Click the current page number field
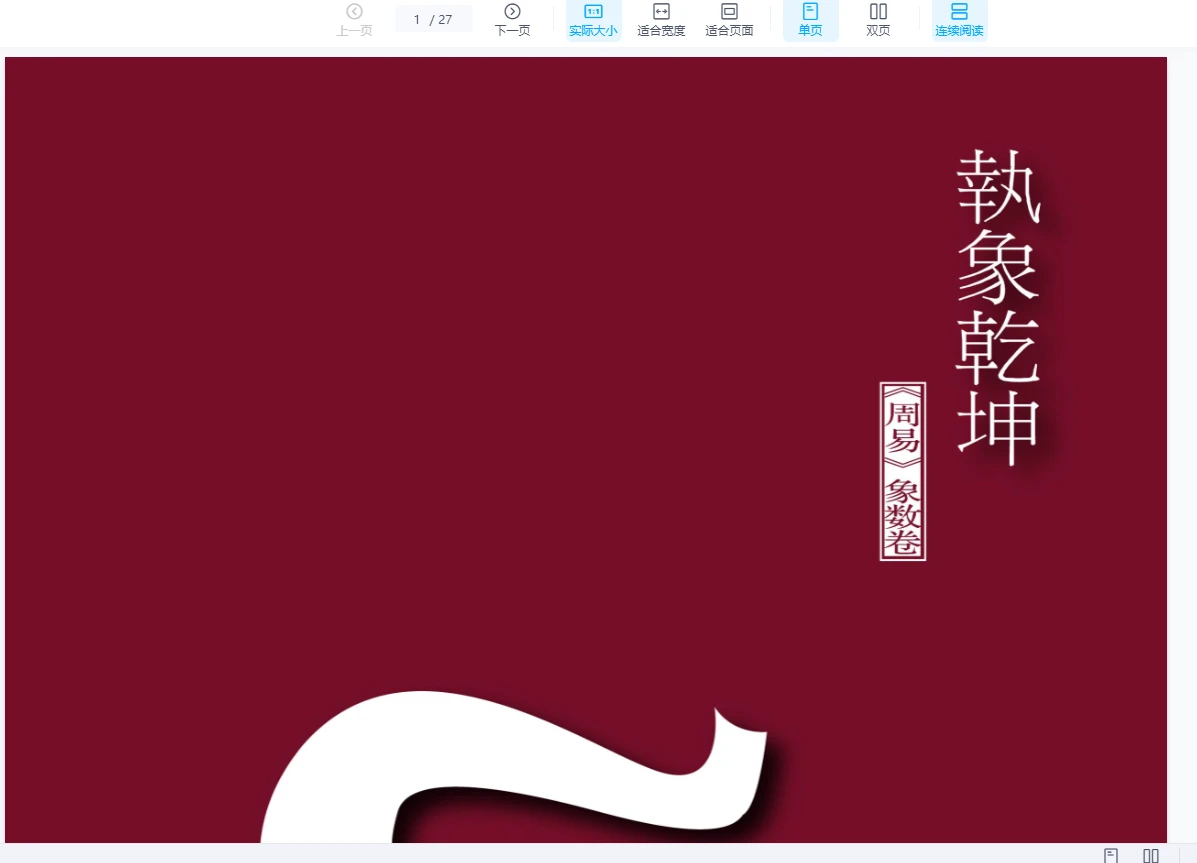The height and width of the screenshot is (863, 1197). (417, 19)
